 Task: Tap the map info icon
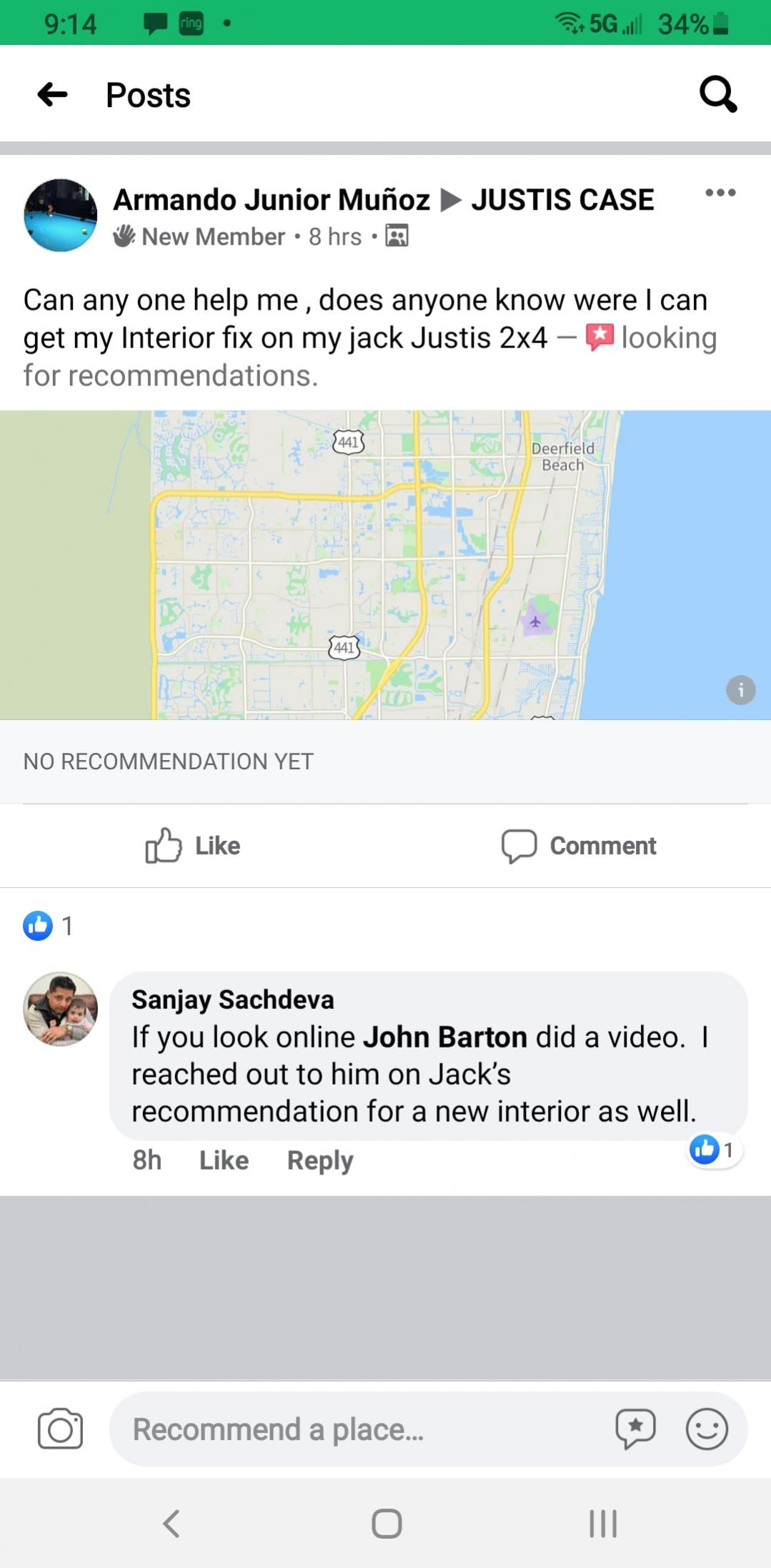click(741, 690)
